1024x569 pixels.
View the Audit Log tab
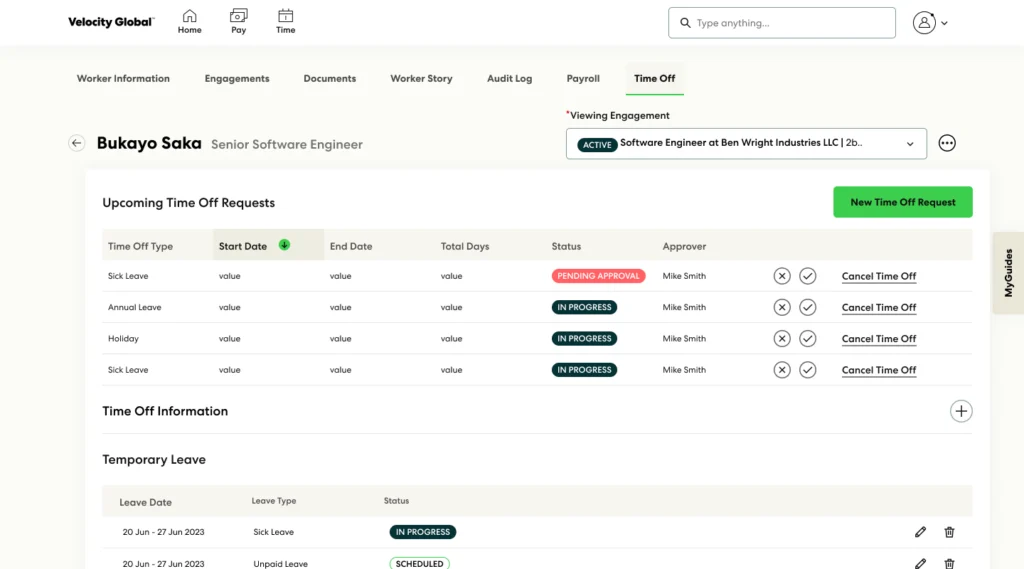click(509, 78)
